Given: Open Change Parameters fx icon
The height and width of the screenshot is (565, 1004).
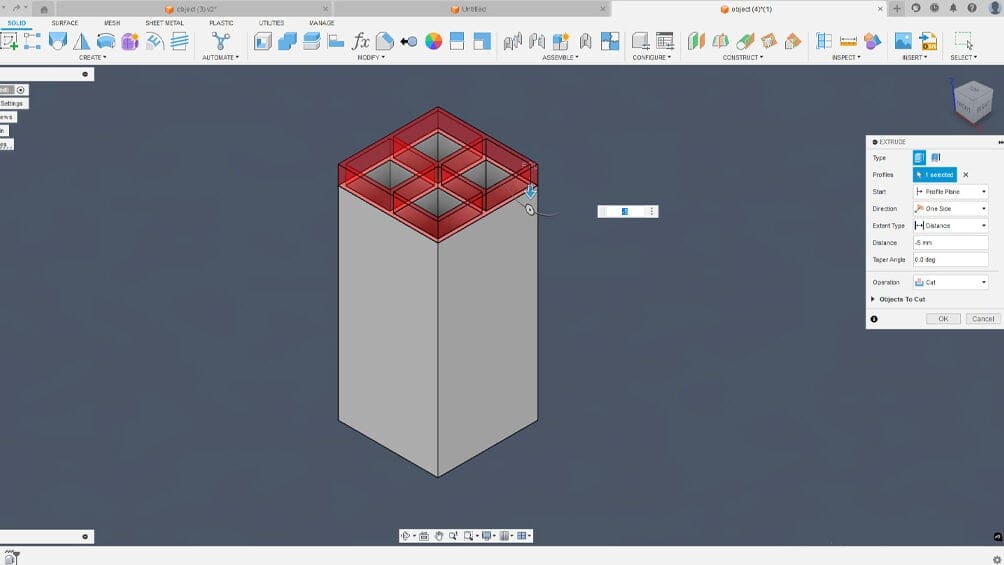Looking at the screenshot, I should 360,41.
